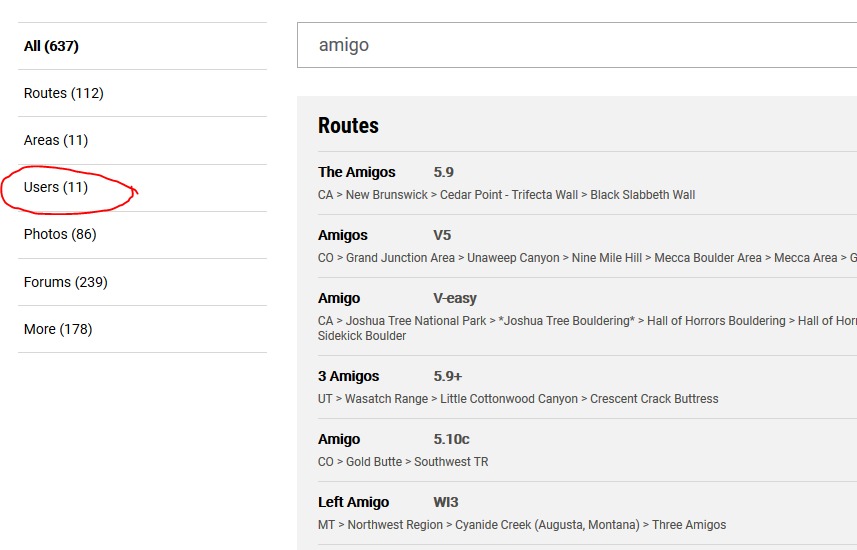This screenshot has height=550, width=857.
Task: Filter results by Routes (112)
Action: coord(63,93)
